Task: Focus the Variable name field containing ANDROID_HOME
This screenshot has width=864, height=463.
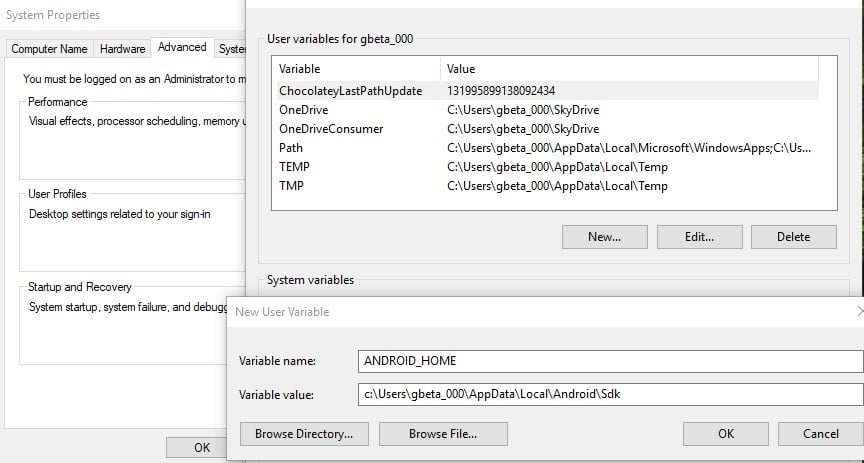Action: point(609,360)
